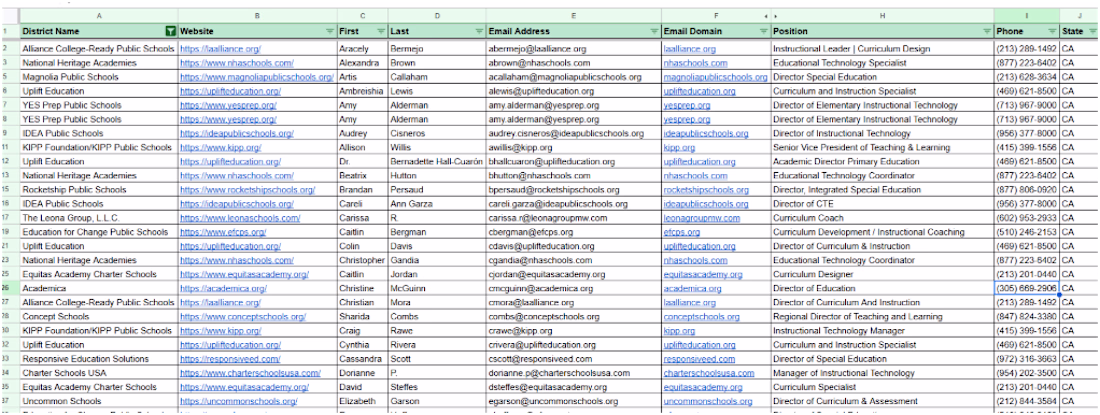Select the 'District Name' header cell
The width and height of the screenshot is (1100, 415).
tap(98, 32)
